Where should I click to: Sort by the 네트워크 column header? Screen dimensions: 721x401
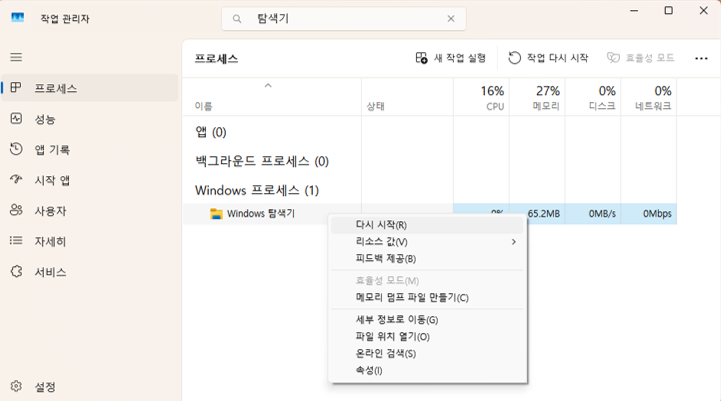pyautogui.click(x=648, y=97)
